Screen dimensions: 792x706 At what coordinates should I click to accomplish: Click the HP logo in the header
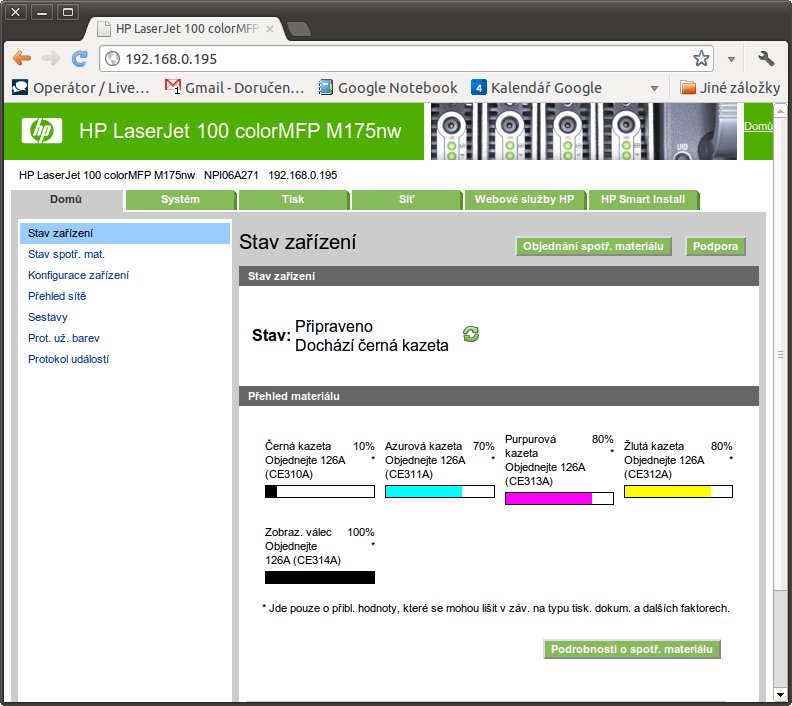tap(42, 131)
